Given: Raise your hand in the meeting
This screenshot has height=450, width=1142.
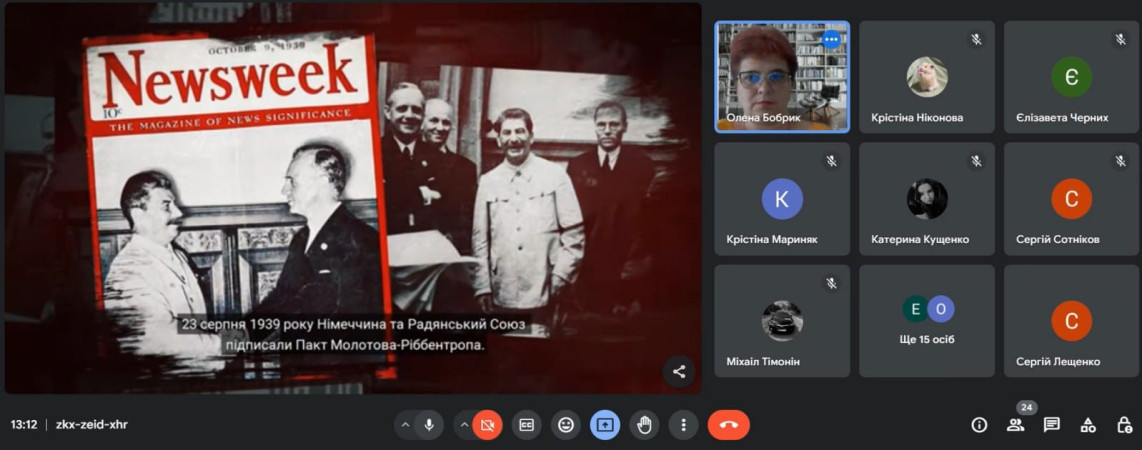Looking at the screenshot, I should (x=644, y=425).
